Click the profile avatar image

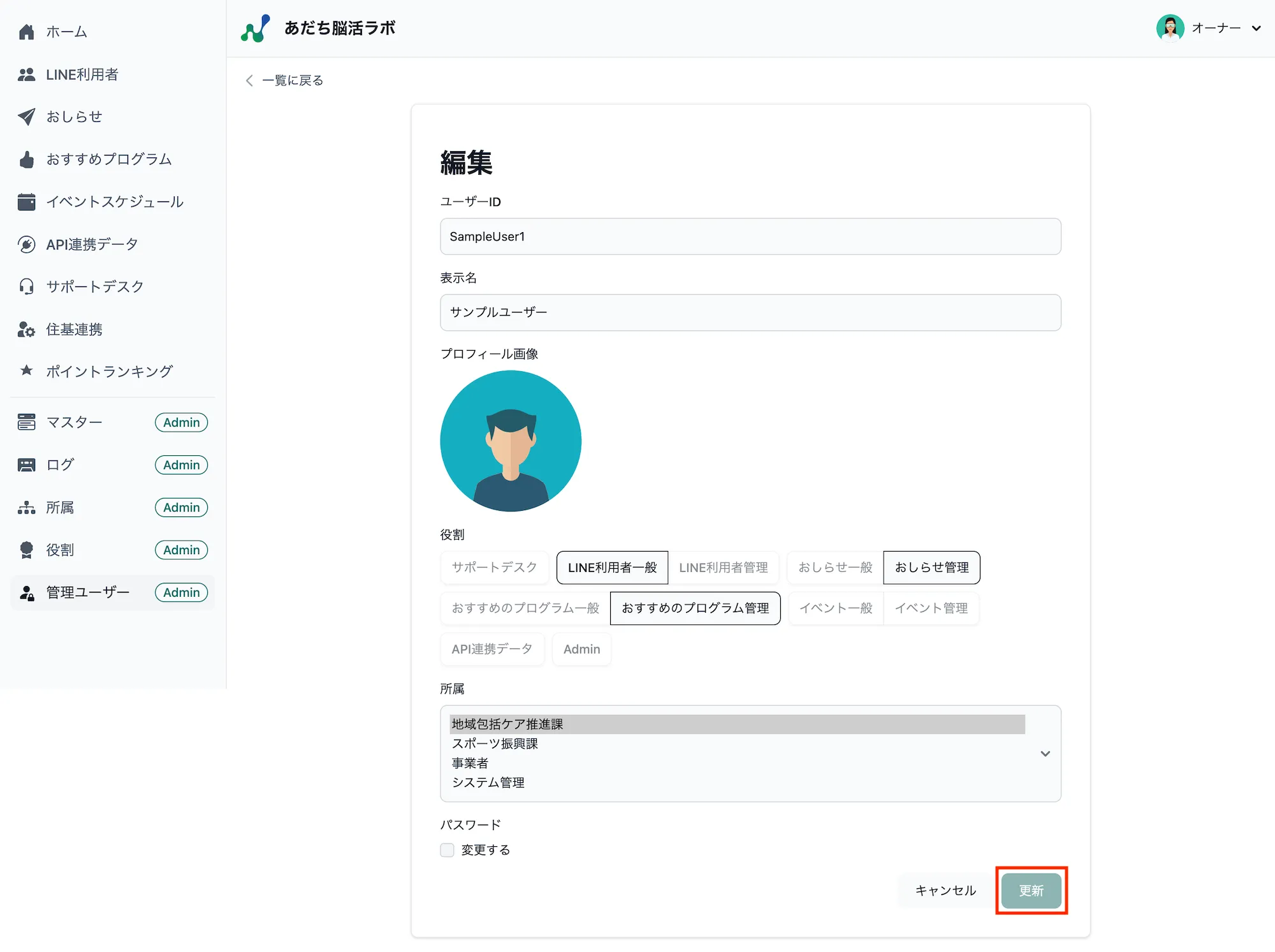point(510,441)
